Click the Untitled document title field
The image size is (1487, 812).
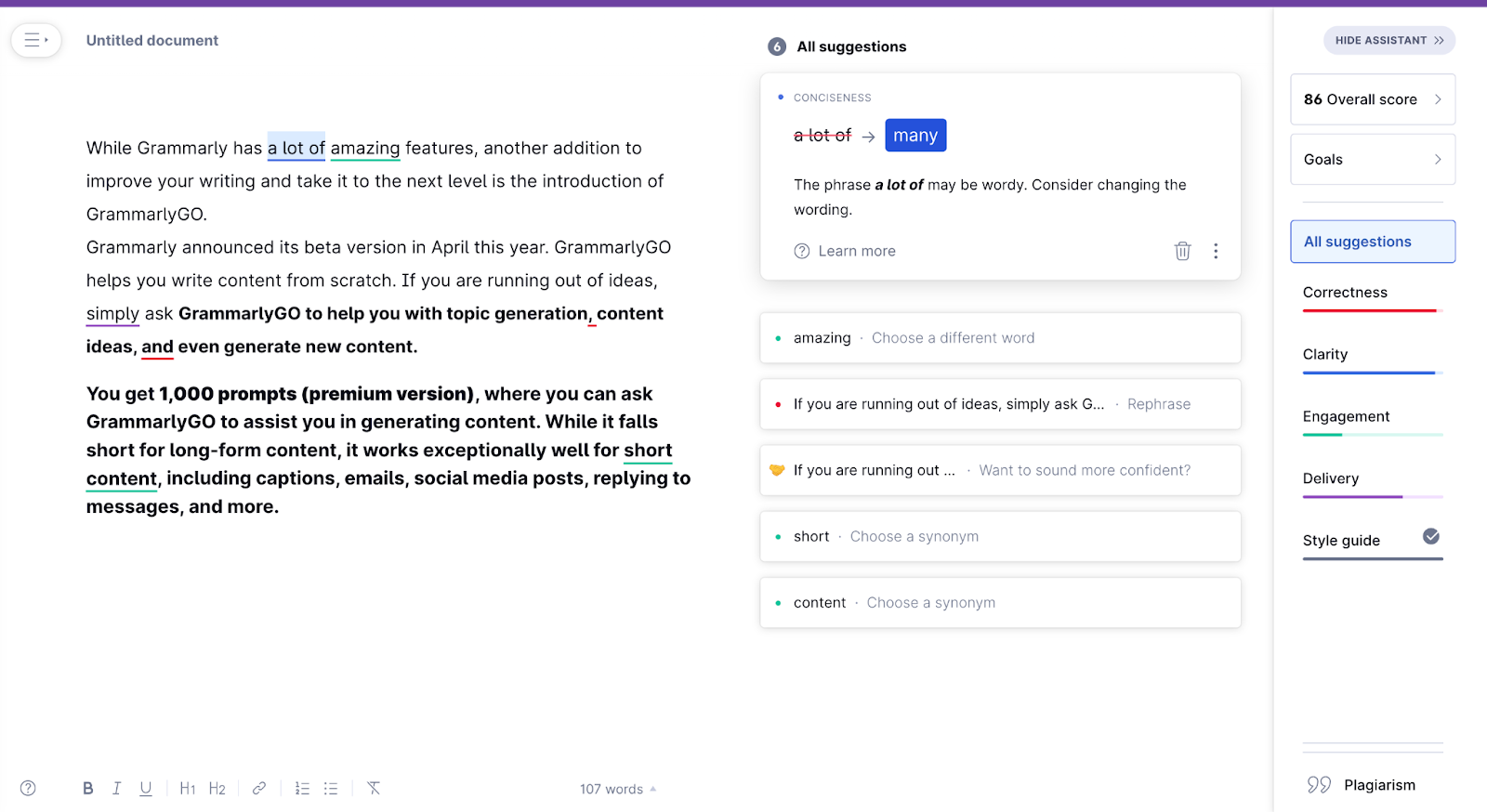click(x=152, y=40)
